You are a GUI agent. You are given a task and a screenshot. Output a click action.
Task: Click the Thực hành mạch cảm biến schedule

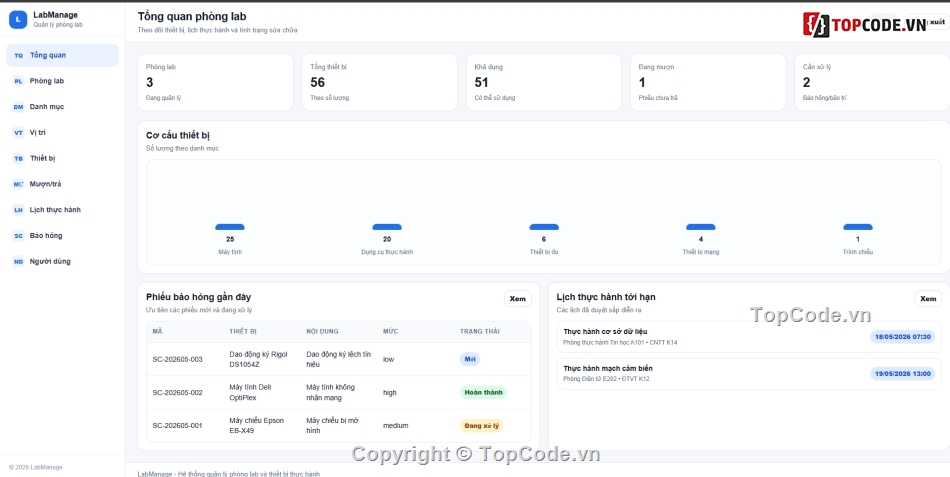point(749,373)
